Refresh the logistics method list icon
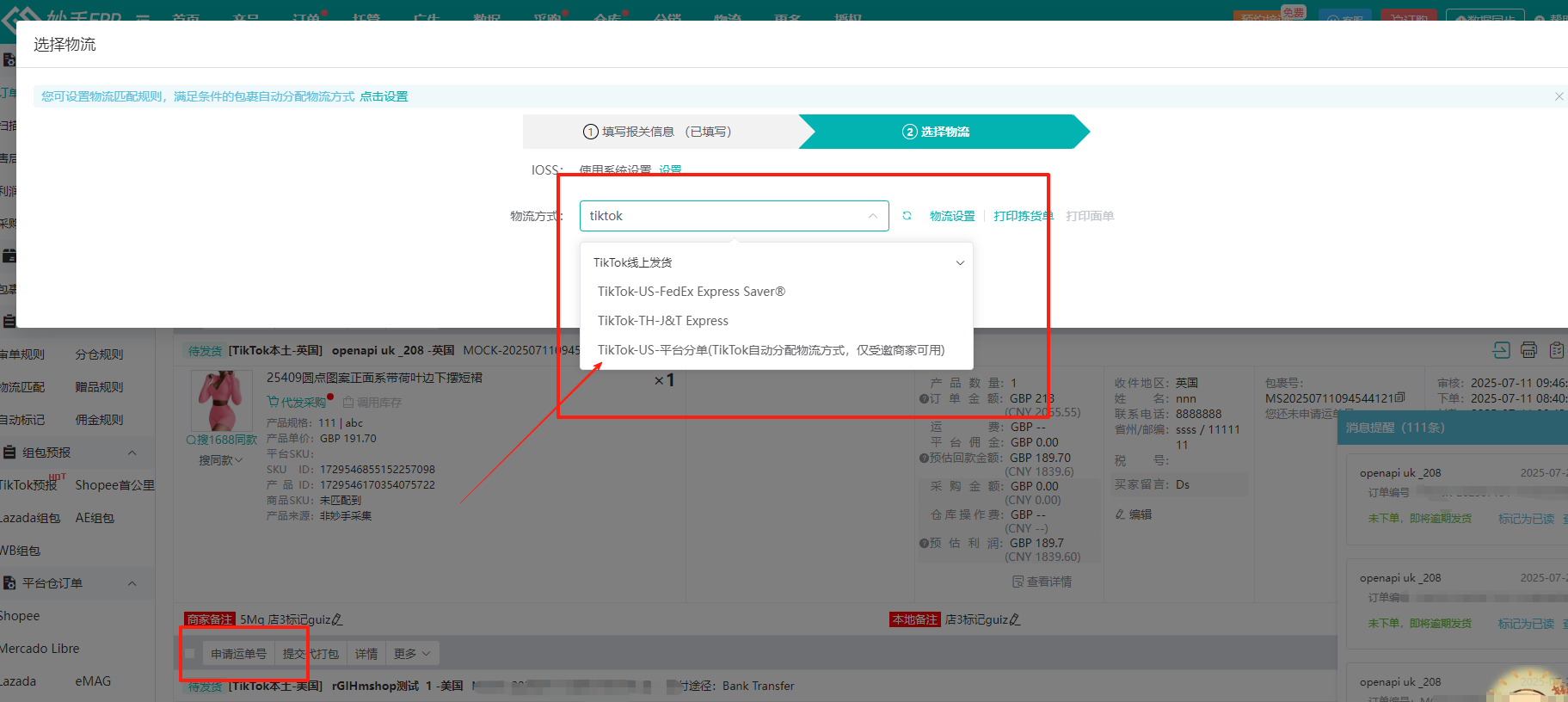This screenshot has width=1568, height=702. click(907, 216)
